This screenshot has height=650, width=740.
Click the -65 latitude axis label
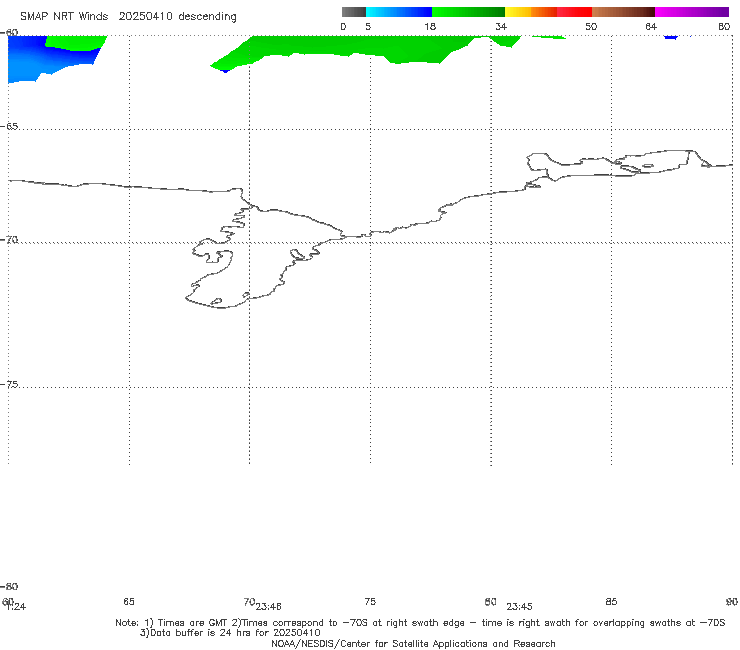click(9, 127)
